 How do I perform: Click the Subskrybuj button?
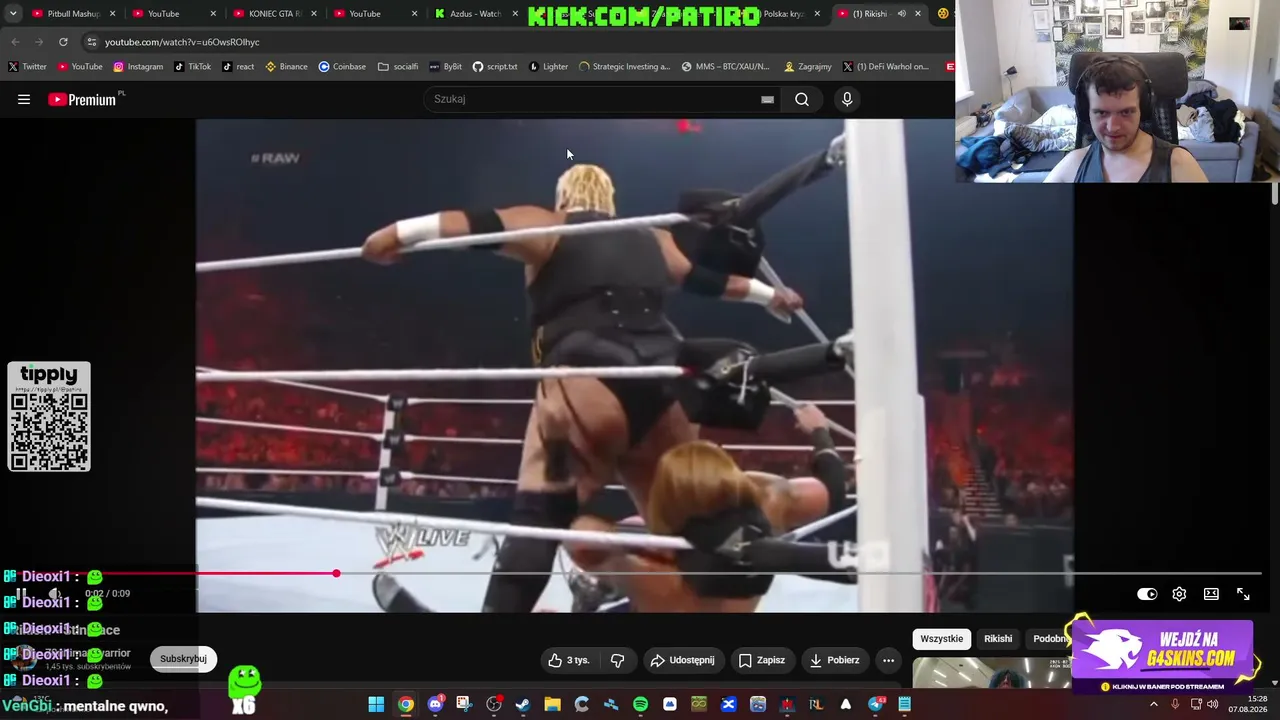coord(183,659)
